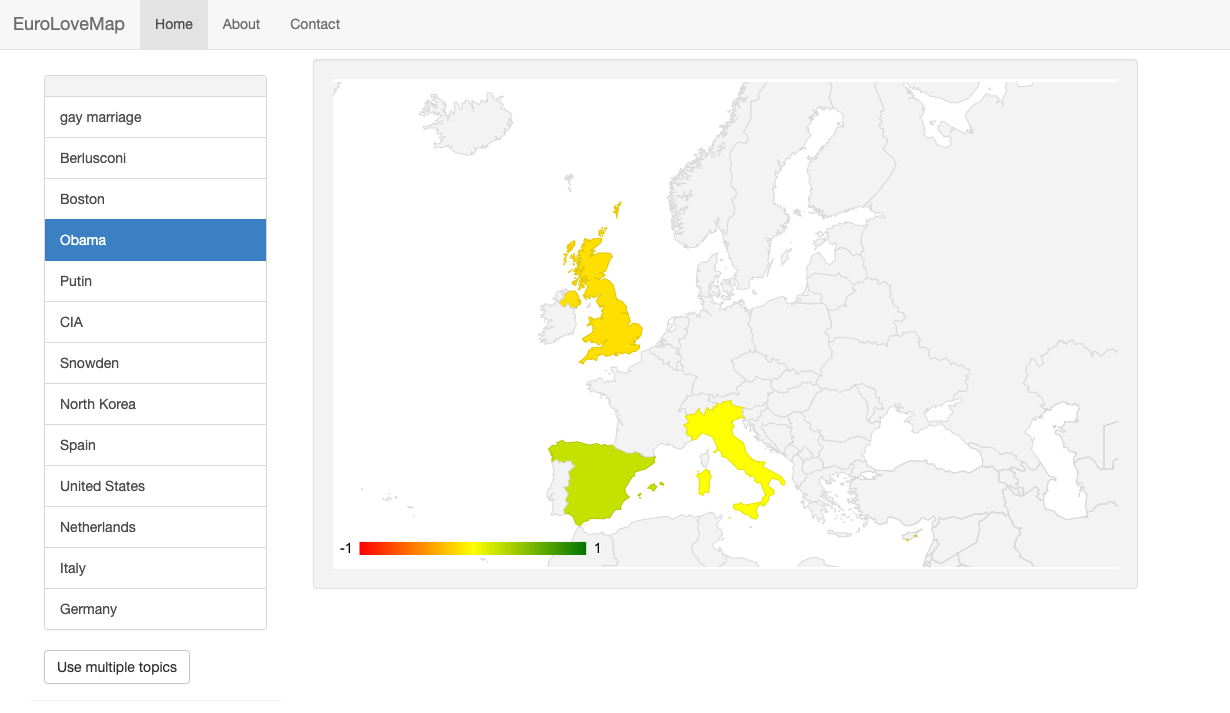Choose the Netherlands topic

[x=155, y=527]
